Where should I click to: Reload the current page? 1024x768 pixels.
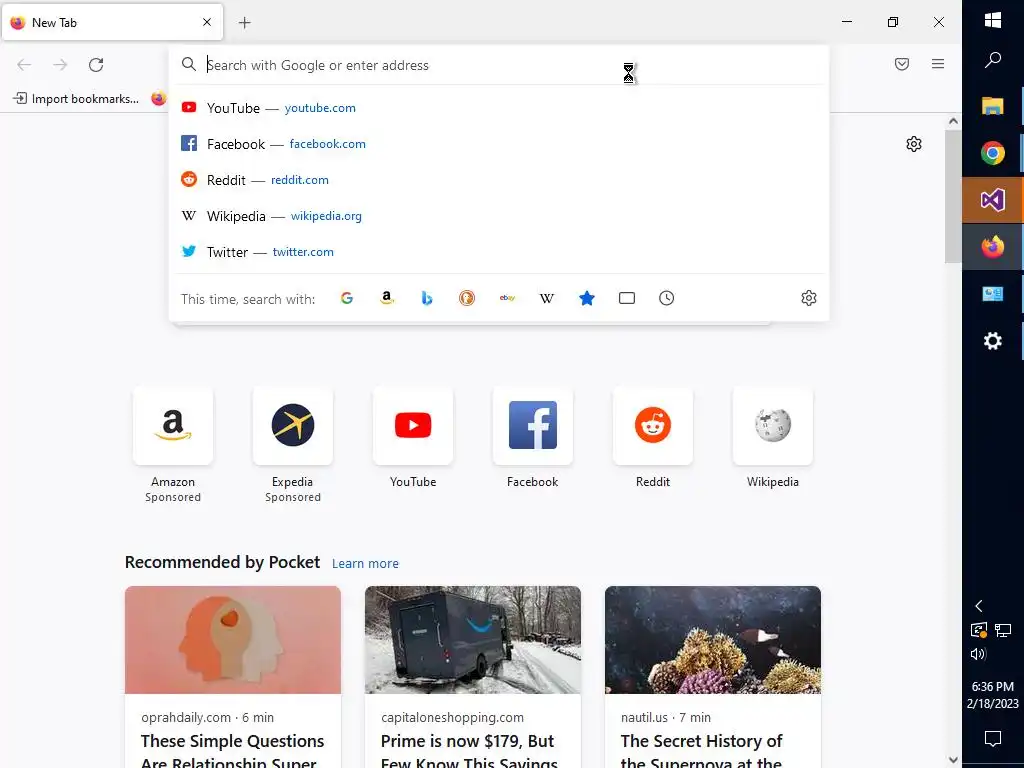[96, 65]
